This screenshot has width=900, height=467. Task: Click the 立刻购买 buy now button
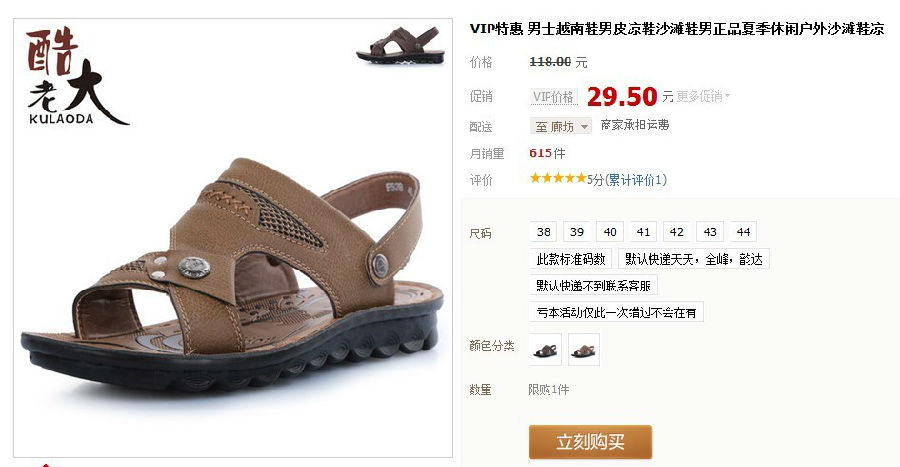coord(590,442)
